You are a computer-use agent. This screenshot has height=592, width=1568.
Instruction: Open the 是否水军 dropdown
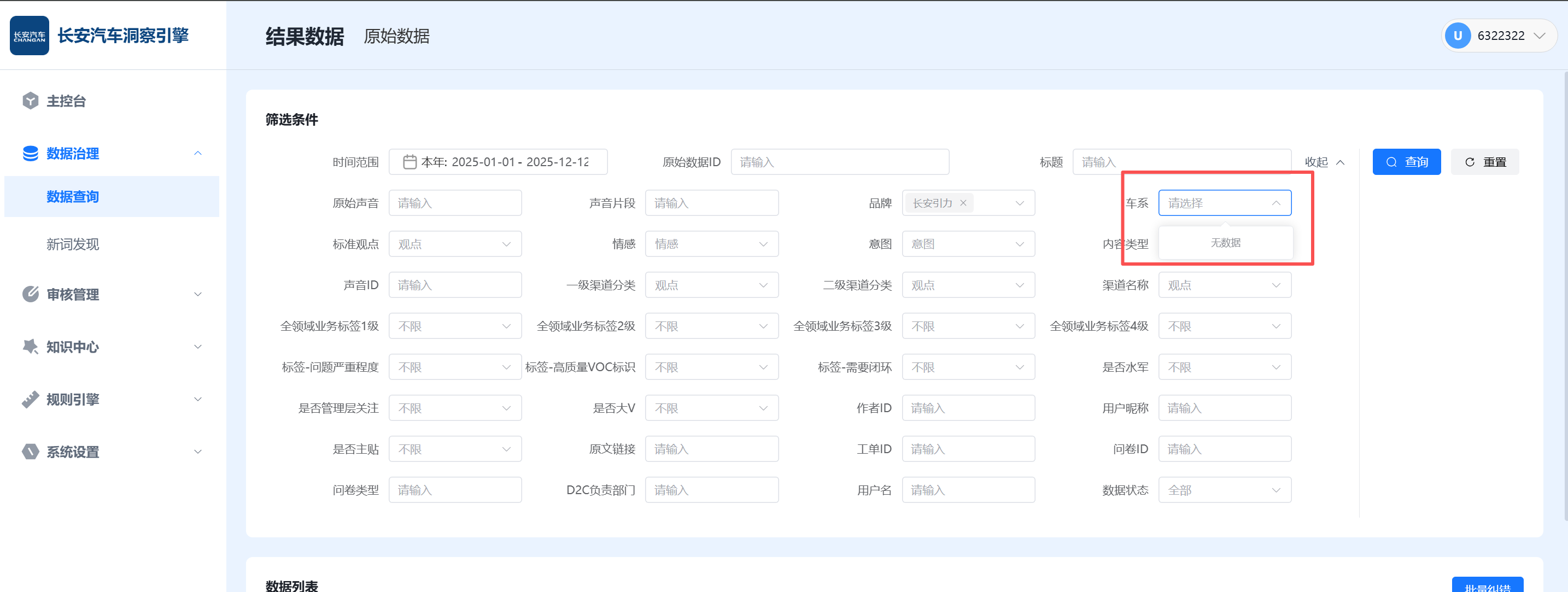tap(1224, 367)
